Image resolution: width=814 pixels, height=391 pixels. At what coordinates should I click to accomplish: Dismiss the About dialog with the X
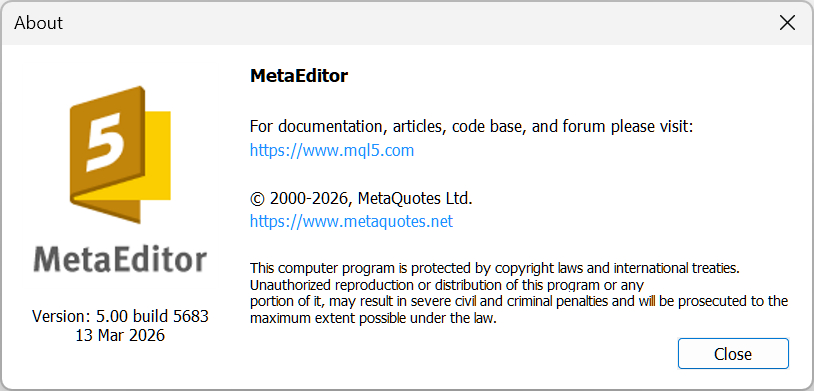click(x=788, y=23)
